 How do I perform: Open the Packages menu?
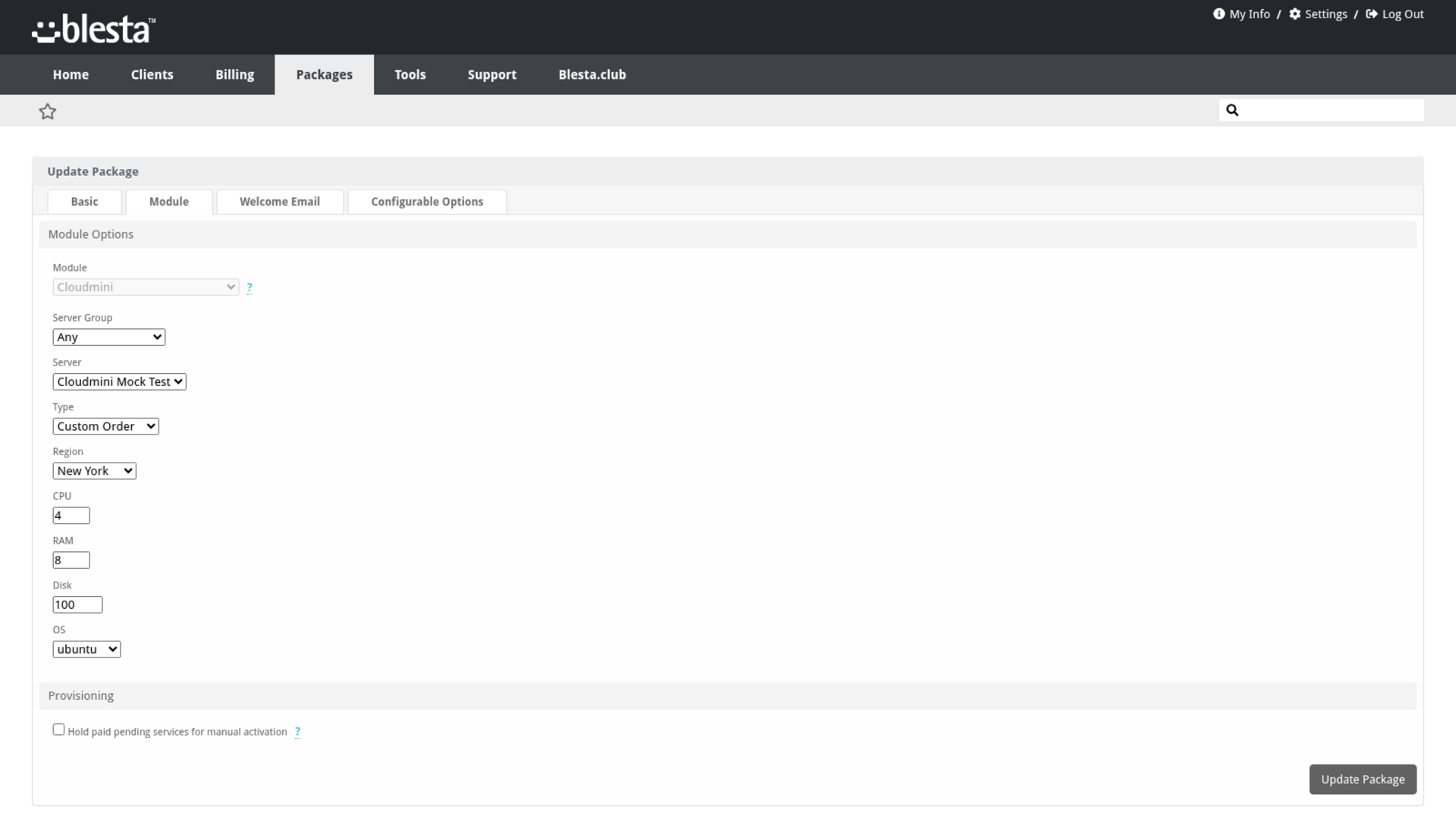(325, 74)
